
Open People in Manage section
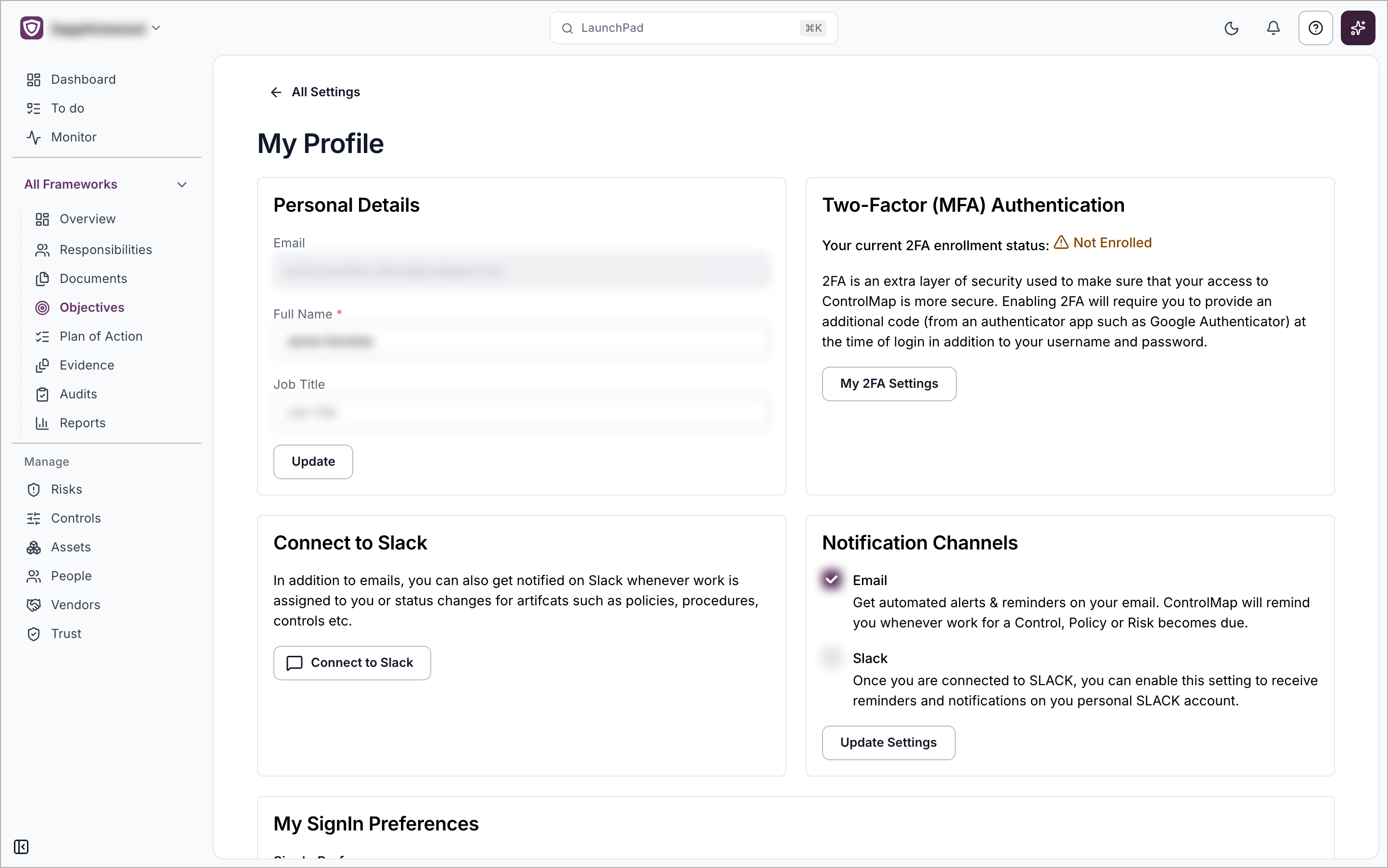71,576
